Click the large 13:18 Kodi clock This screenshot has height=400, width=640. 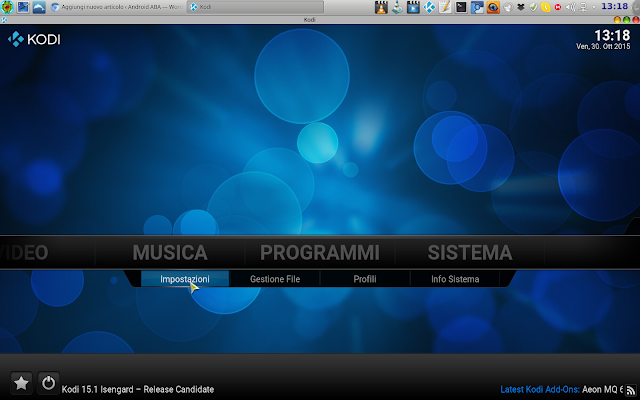[612, 35]
